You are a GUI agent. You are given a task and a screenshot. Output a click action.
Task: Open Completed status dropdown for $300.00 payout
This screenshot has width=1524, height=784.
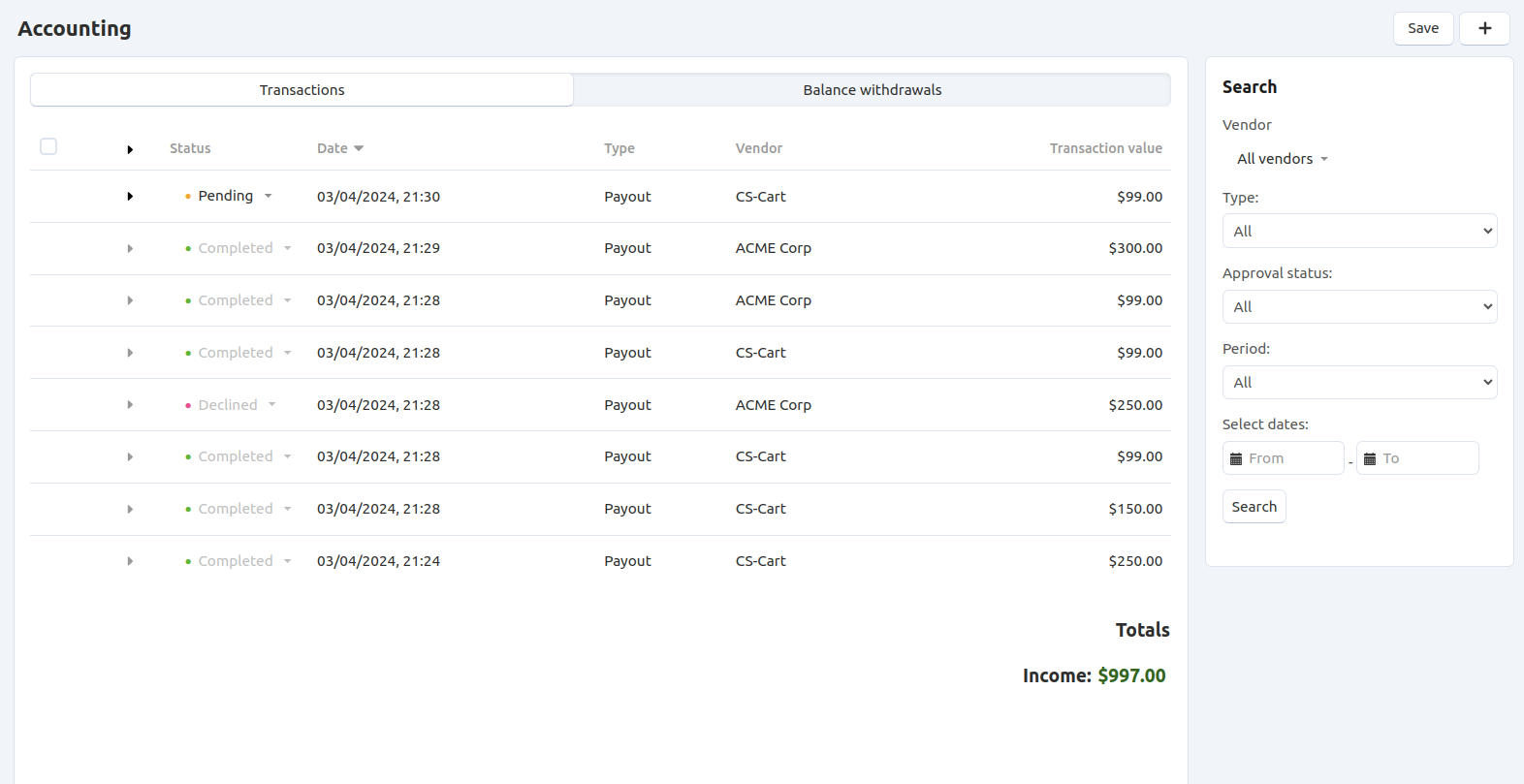[x=238, y=248]
